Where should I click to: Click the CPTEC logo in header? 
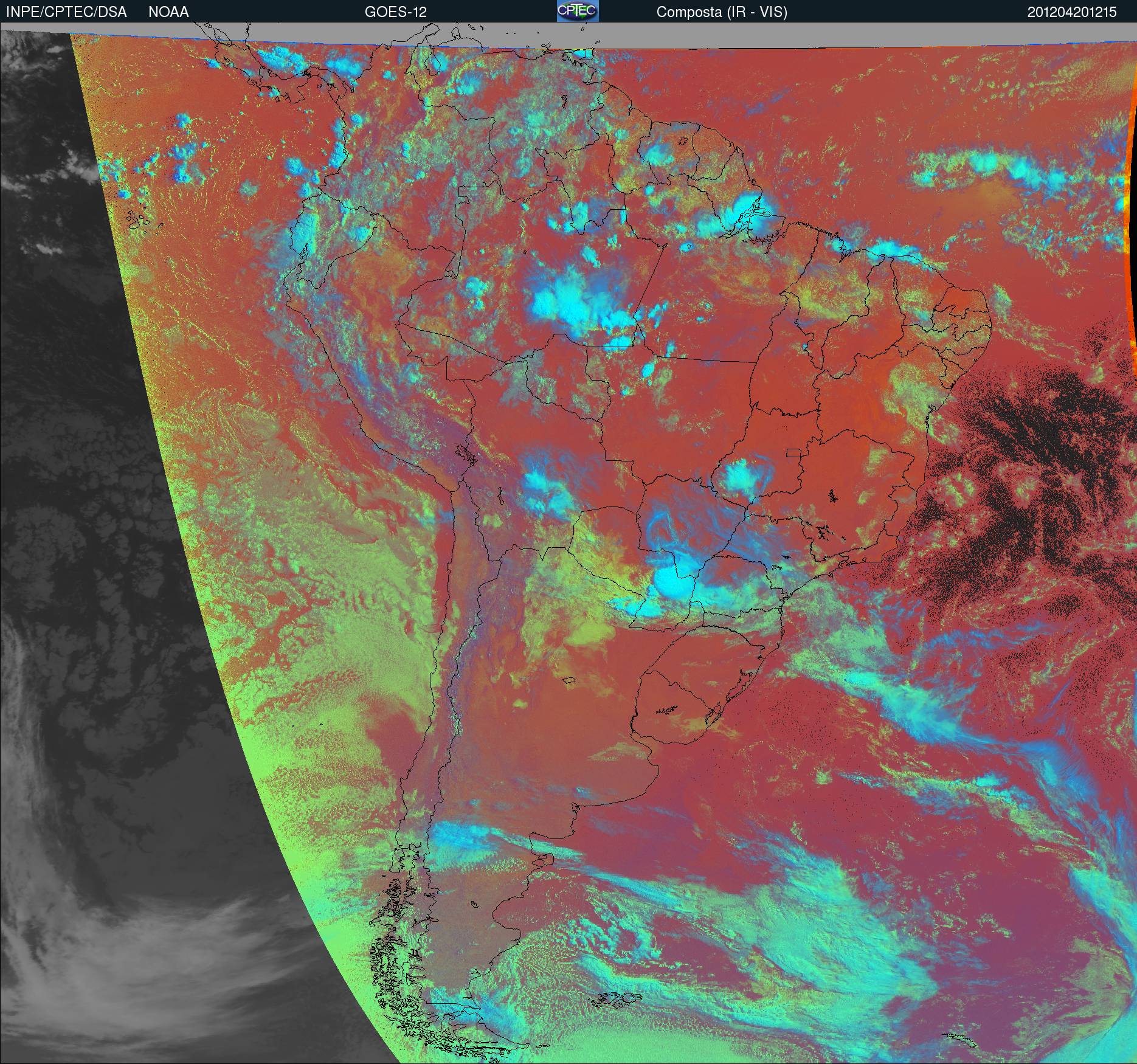click(578, 11)
